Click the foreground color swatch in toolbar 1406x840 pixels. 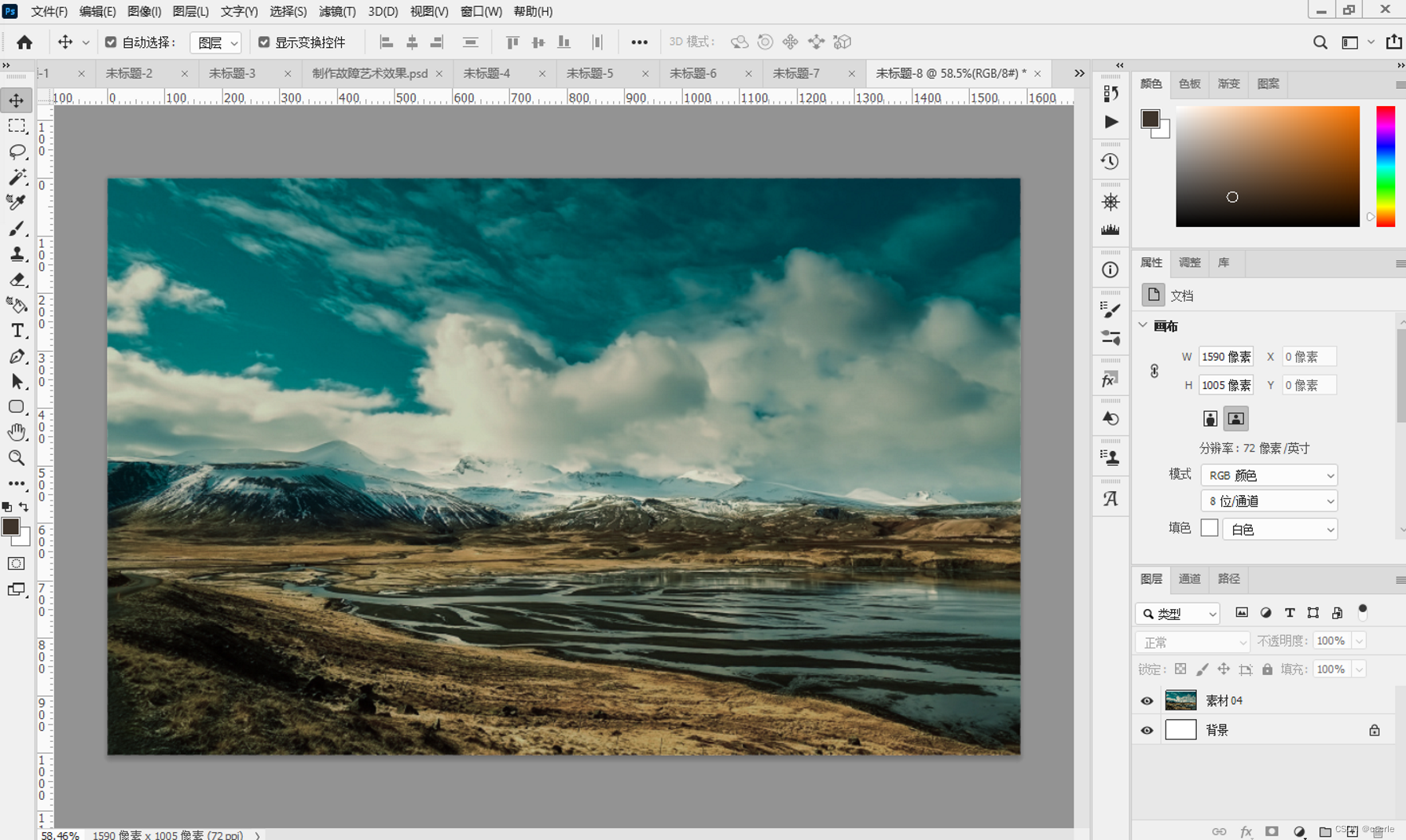point(10,526)
